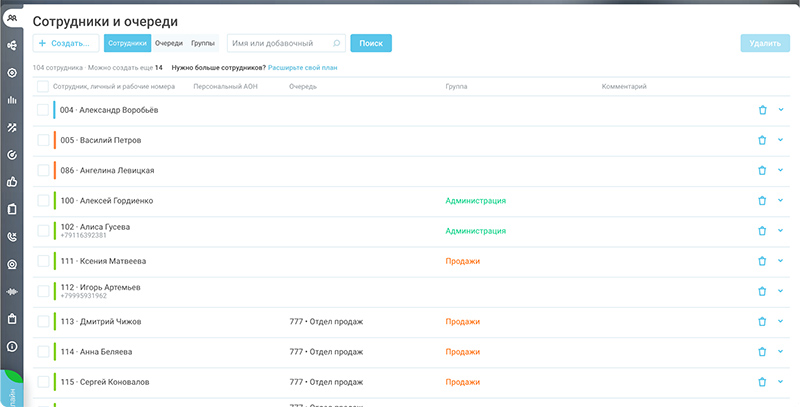Click the audio waveform icon in sidebar
The width and height of the screenshot is (800, 407).
coord(12,291)
